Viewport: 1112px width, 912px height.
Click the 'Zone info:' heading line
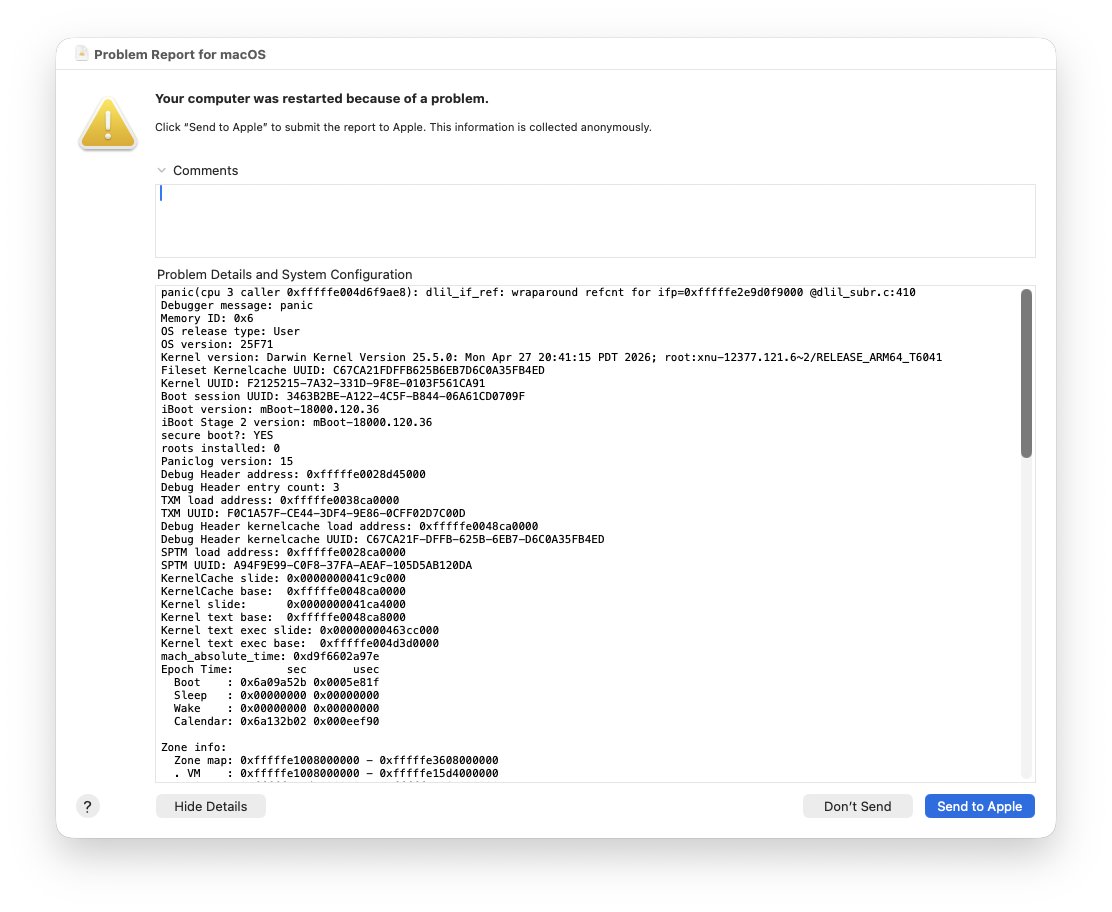point(193,747)
